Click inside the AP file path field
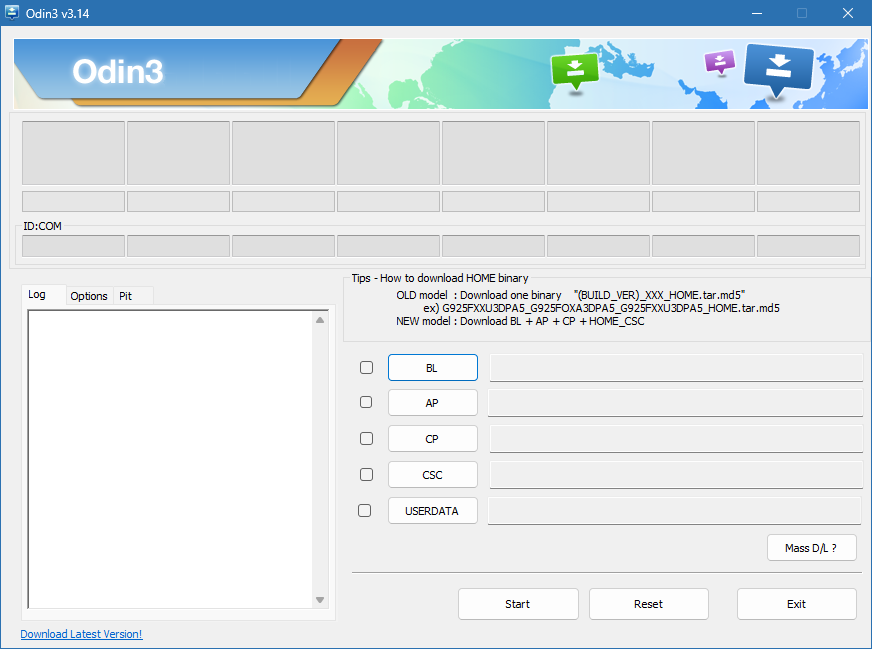 pyautogui.click(x=675, y=403)
